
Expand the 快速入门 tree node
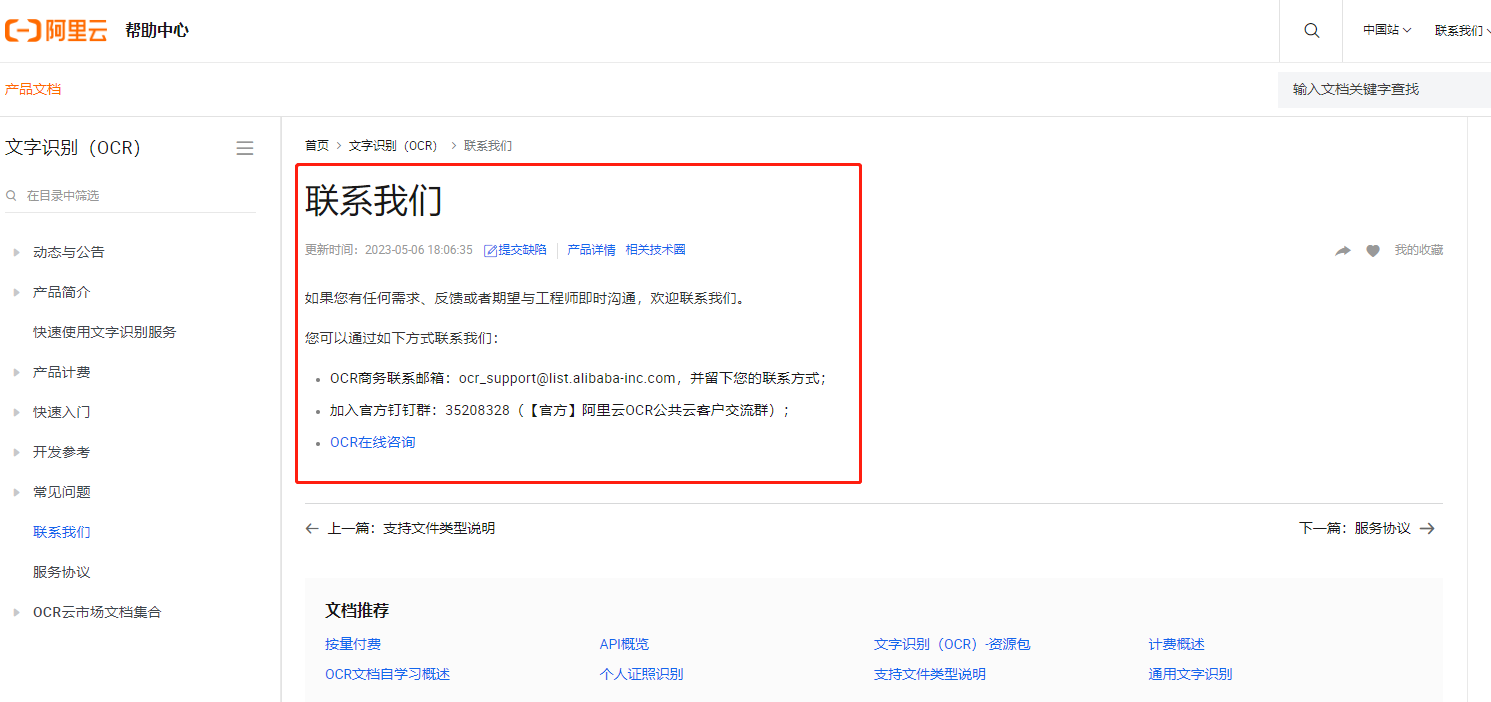tap(16, 412)
